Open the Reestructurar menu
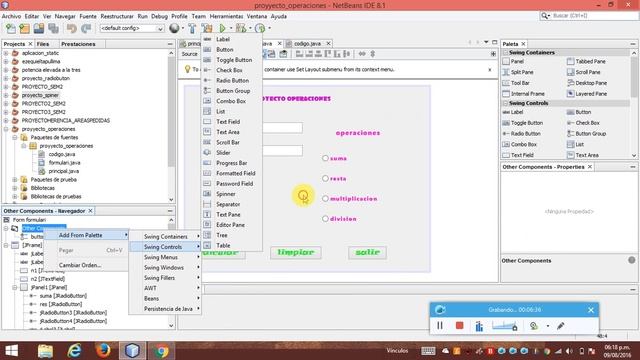 pyautogui.click(x=117, y=16)
